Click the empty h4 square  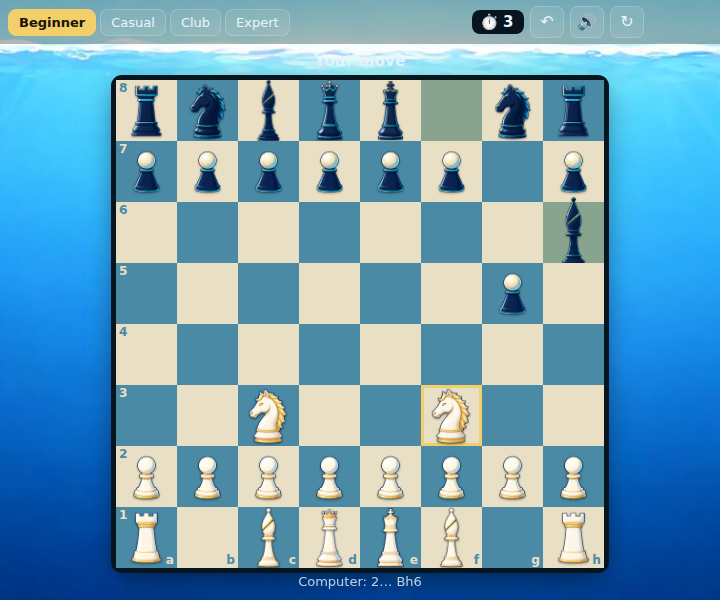[574, 354]
